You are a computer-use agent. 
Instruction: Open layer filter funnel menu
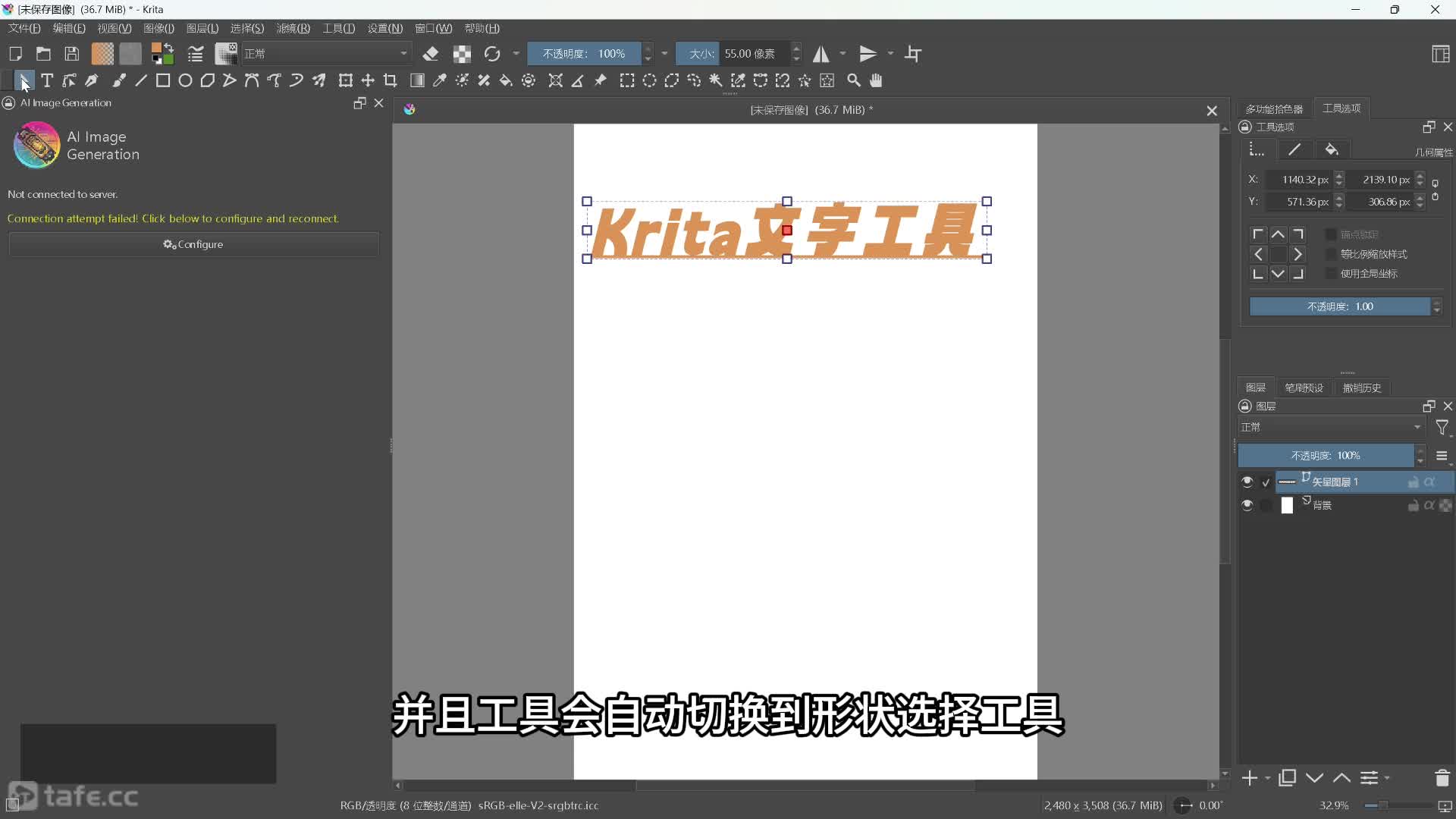[1442, 428]
